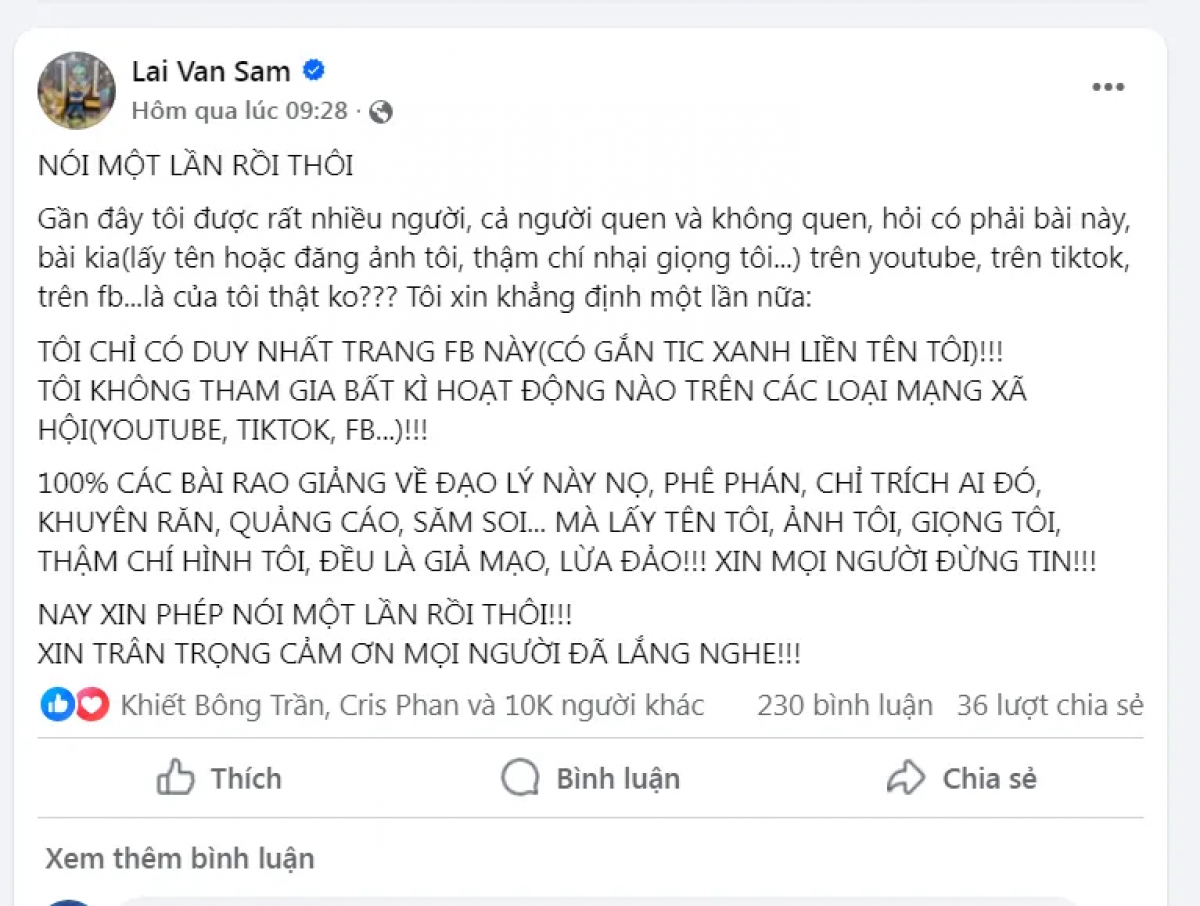Select the thumbs-up Like reaction icon
This screenshot has width=1200, height=906.
(55, 704)
